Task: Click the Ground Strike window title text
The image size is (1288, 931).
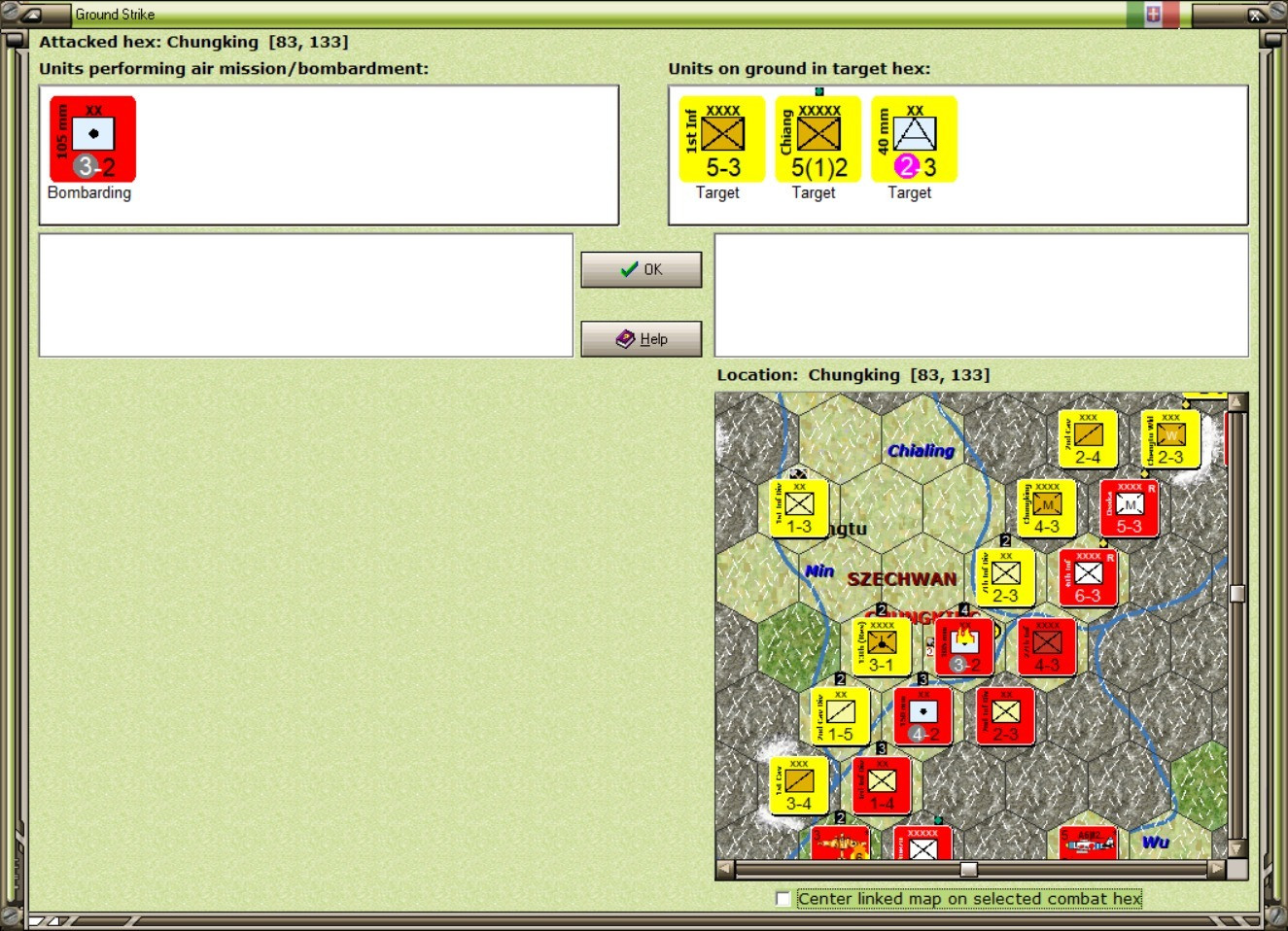Action: point(115,15)
